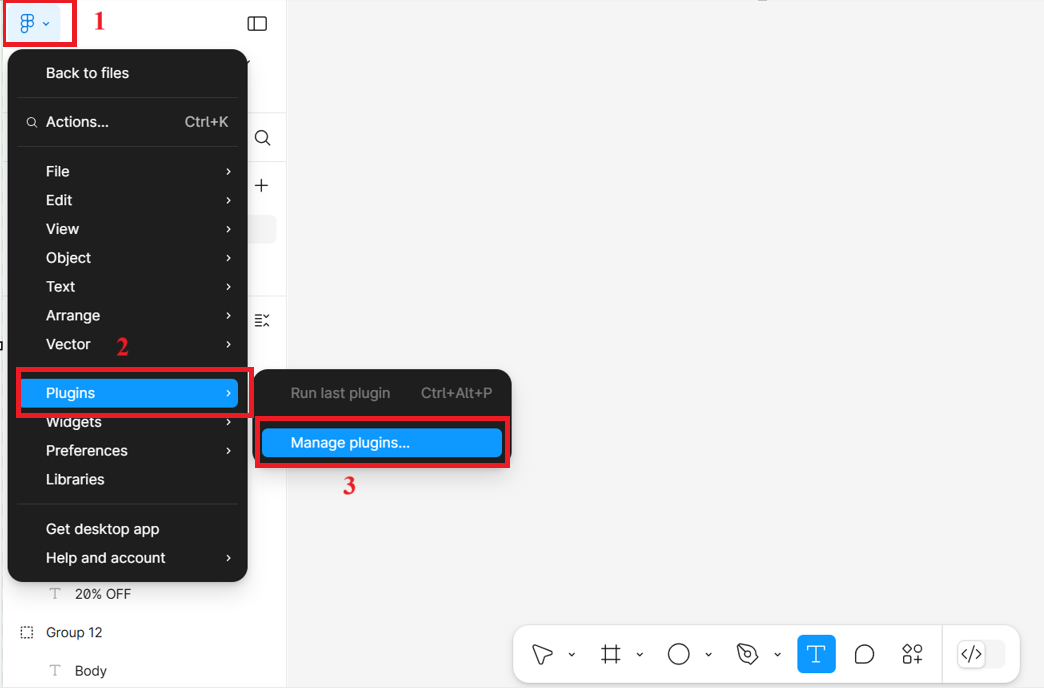Click Back to files
This screenshot has width=1044, height=688.
point(87,73)
